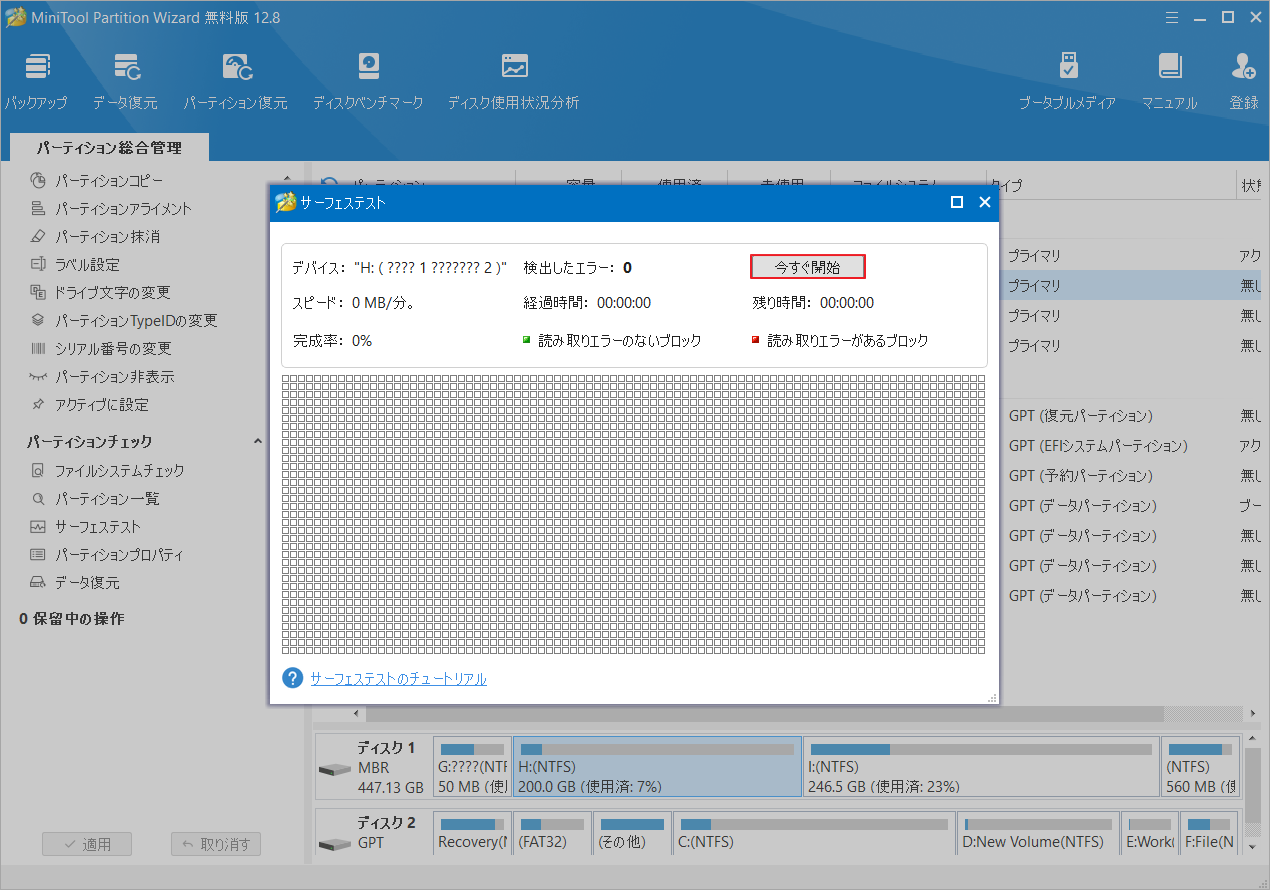Start ディスク使用状況分析 (Space Analyzer)
The height and width of the screenshot is (890, 1270).
513,80
